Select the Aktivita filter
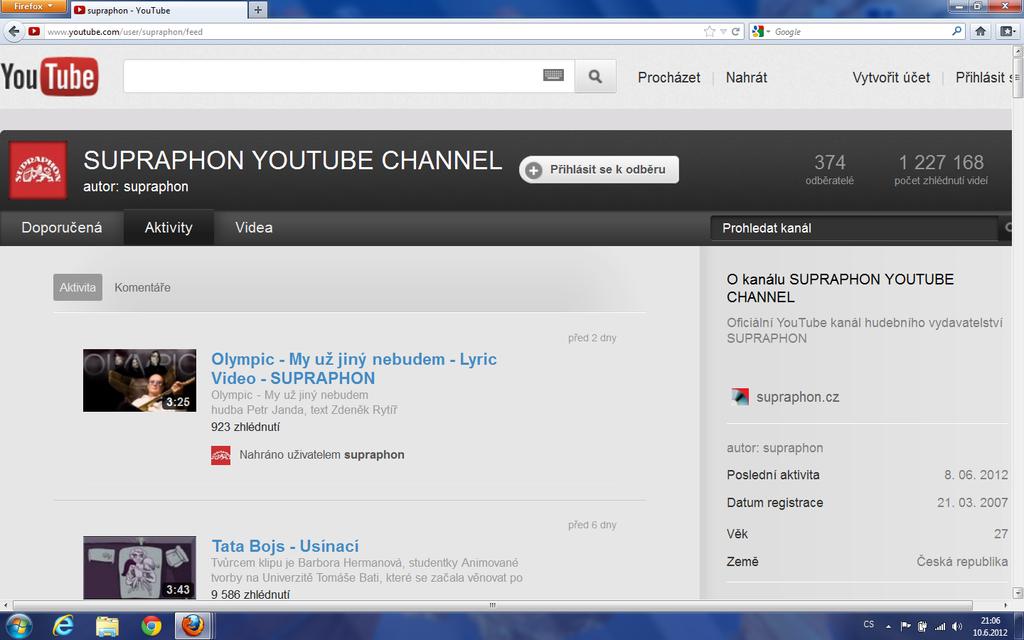The image size is (1024, 640). [x=78, y=287]
